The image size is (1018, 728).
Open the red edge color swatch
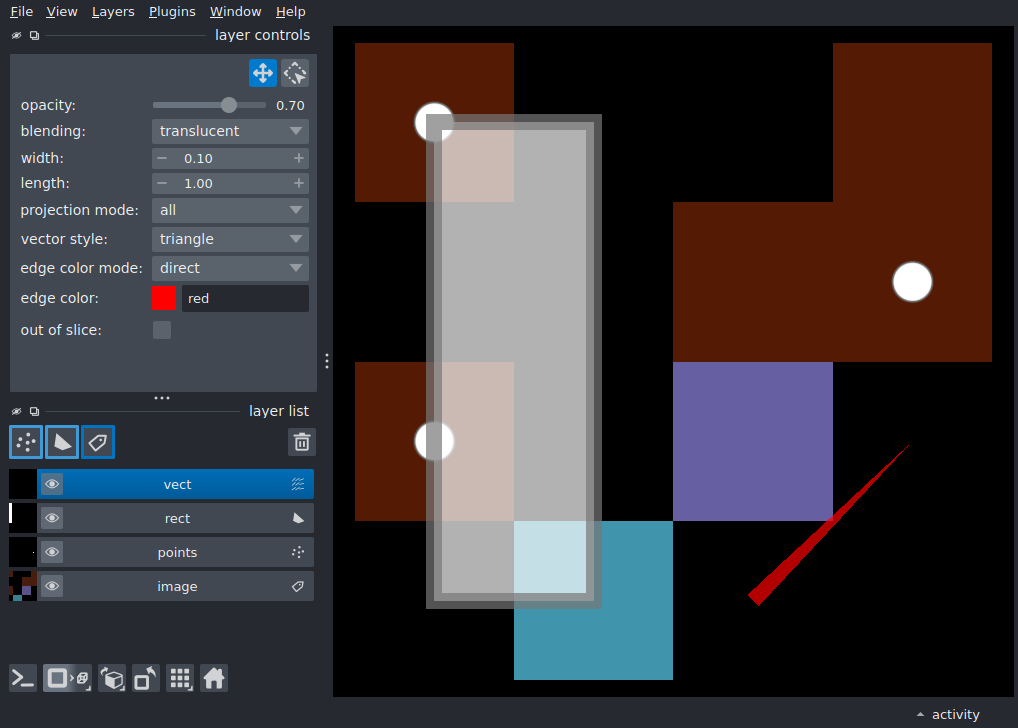pos(164,298)
